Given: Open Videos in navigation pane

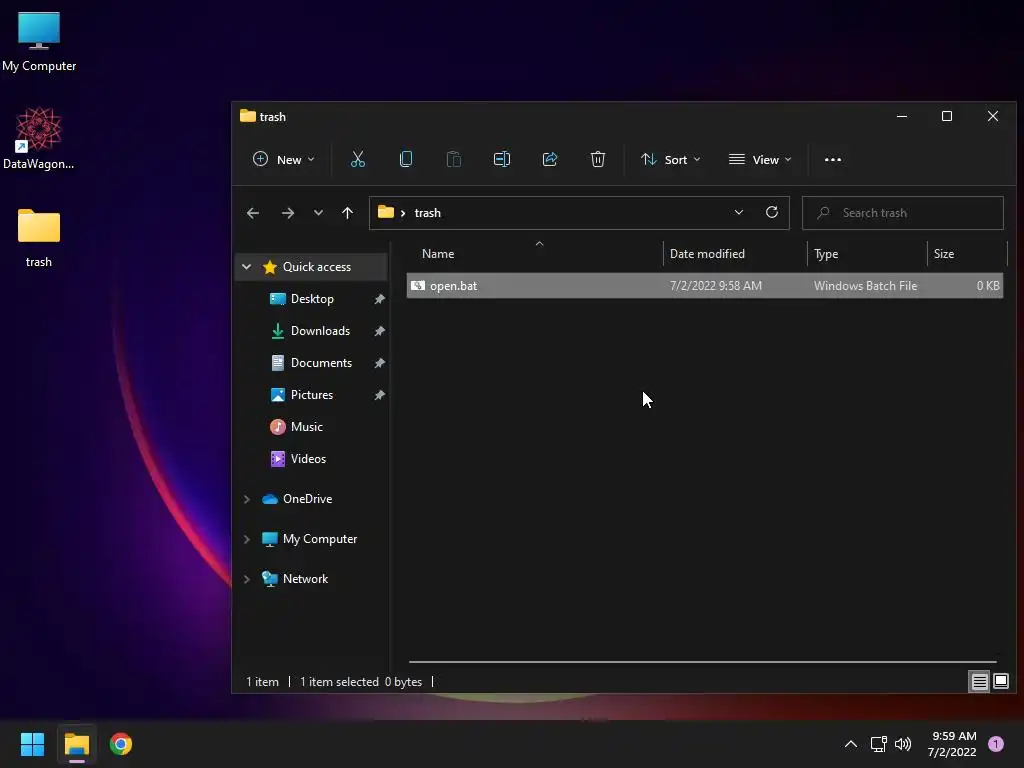Looking at the screenshot, I should coord(308,458).
